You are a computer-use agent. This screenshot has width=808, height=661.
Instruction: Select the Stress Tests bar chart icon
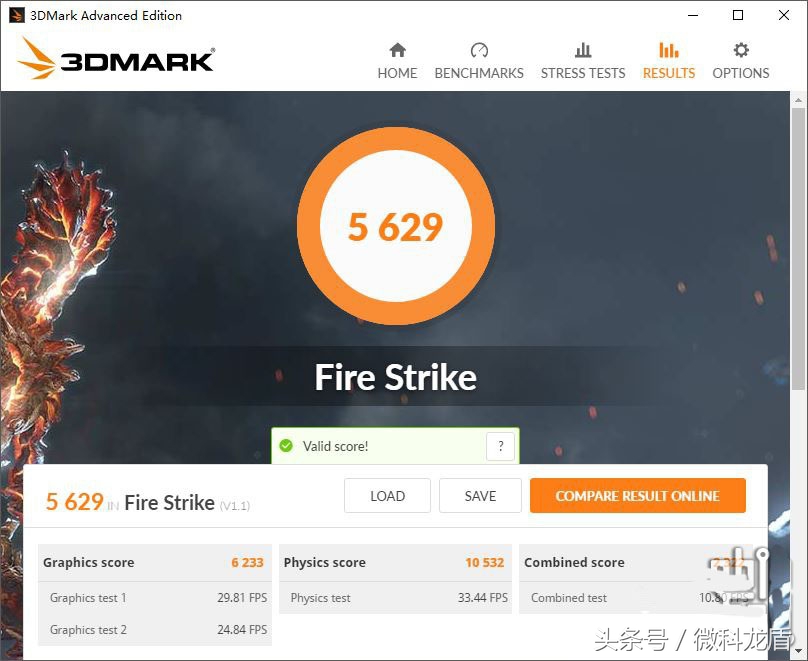coord(583,50)
